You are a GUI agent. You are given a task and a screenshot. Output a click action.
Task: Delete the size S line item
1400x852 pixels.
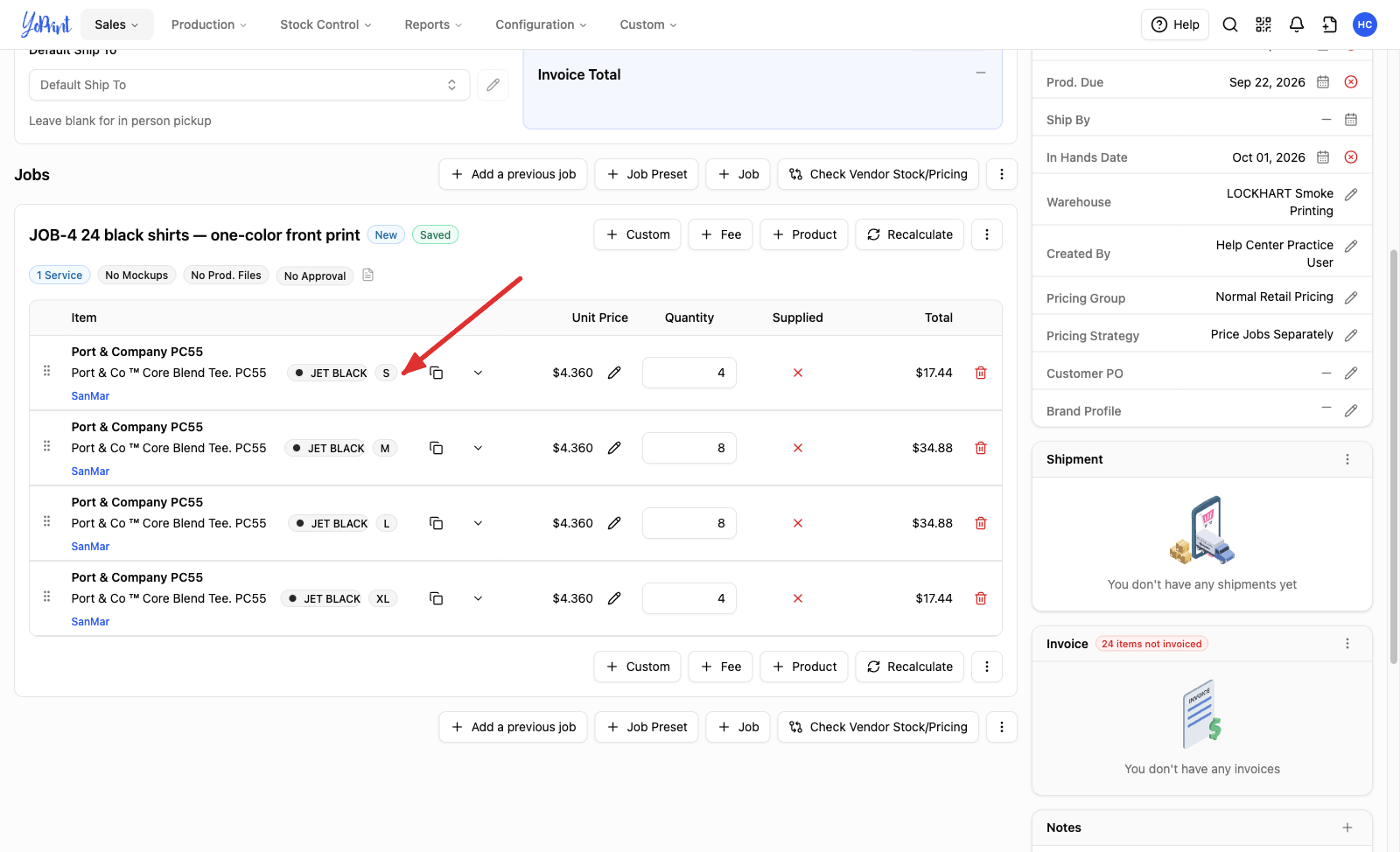(x=981, y=373)
